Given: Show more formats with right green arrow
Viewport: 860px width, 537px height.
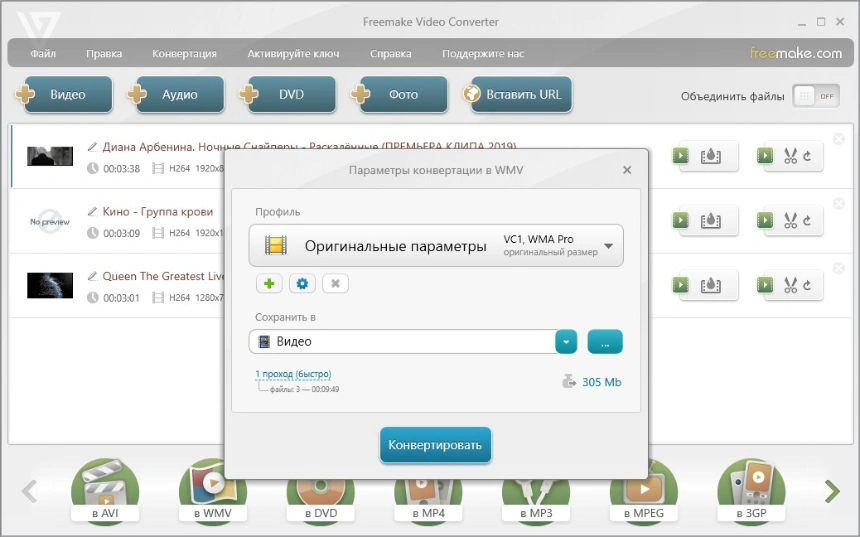Looking at the screenshot, I should pyautogui.click(x=832, y=491).
